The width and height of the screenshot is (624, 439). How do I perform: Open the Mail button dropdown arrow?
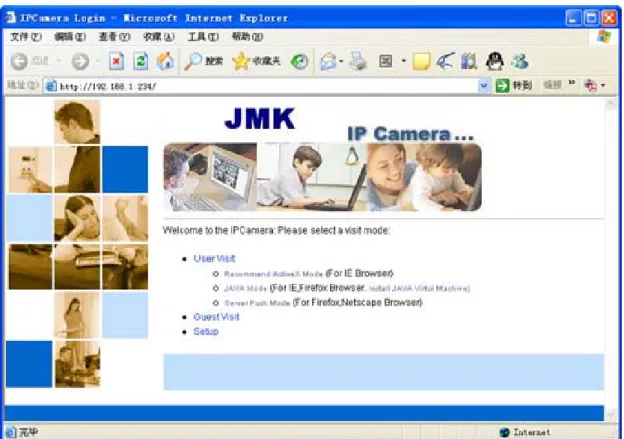click(341, 62)
